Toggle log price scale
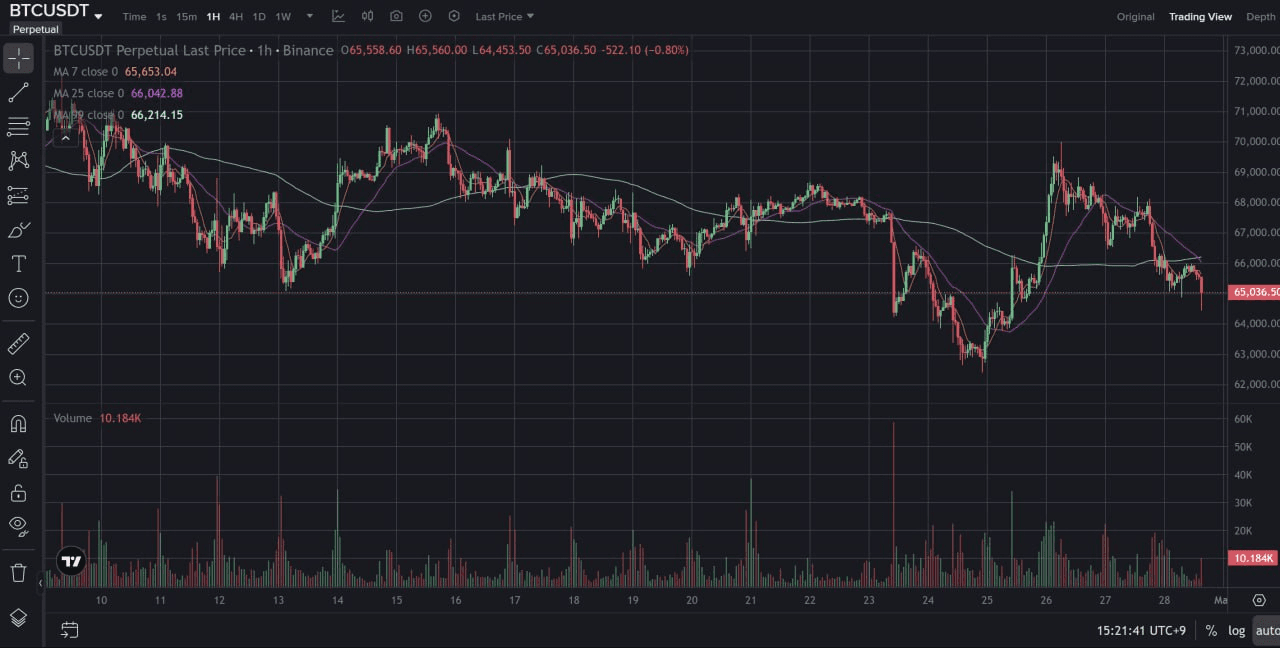 tap(1236, 630)
